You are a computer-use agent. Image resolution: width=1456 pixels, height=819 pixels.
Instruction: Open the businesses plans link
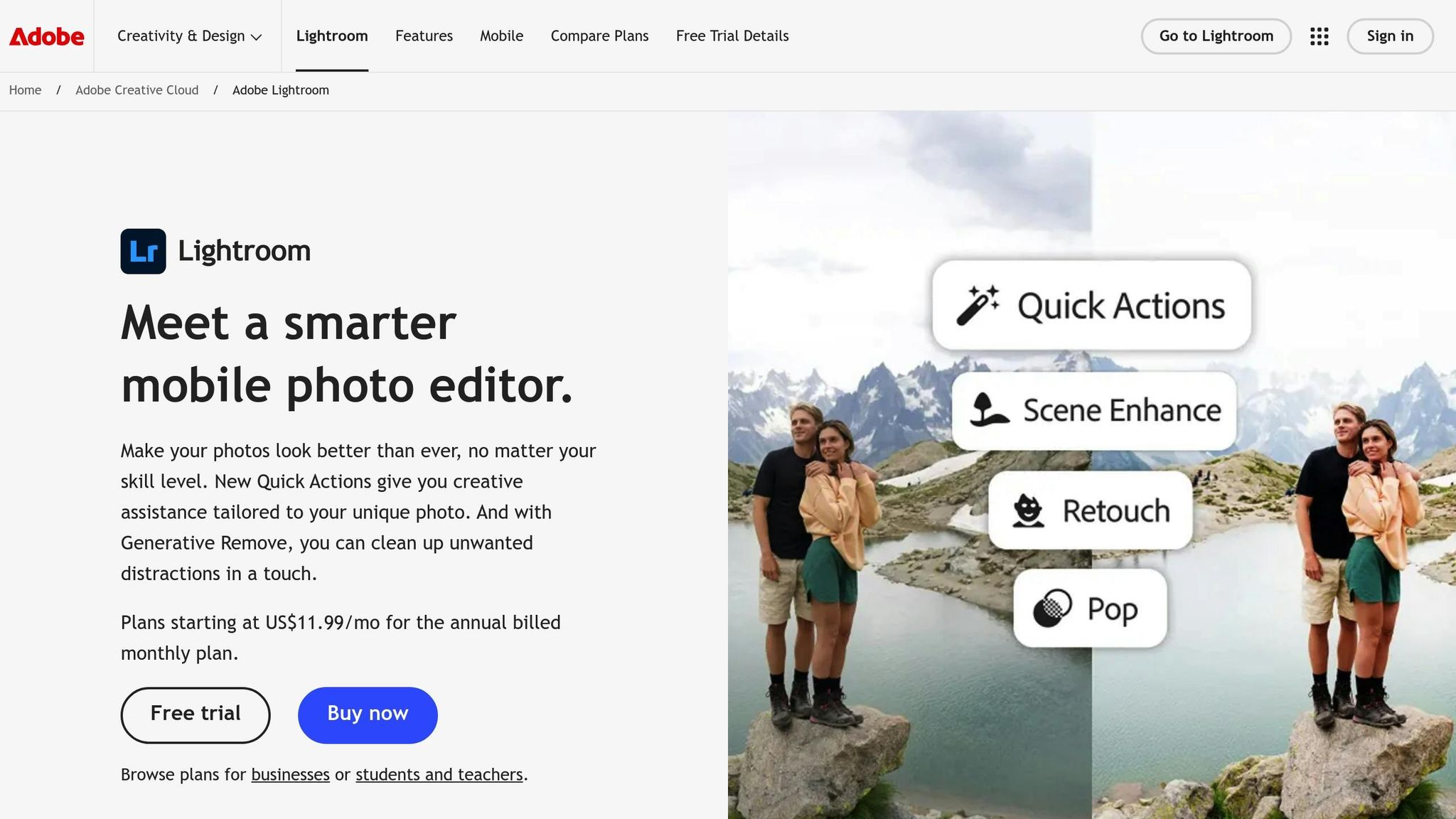290,775
